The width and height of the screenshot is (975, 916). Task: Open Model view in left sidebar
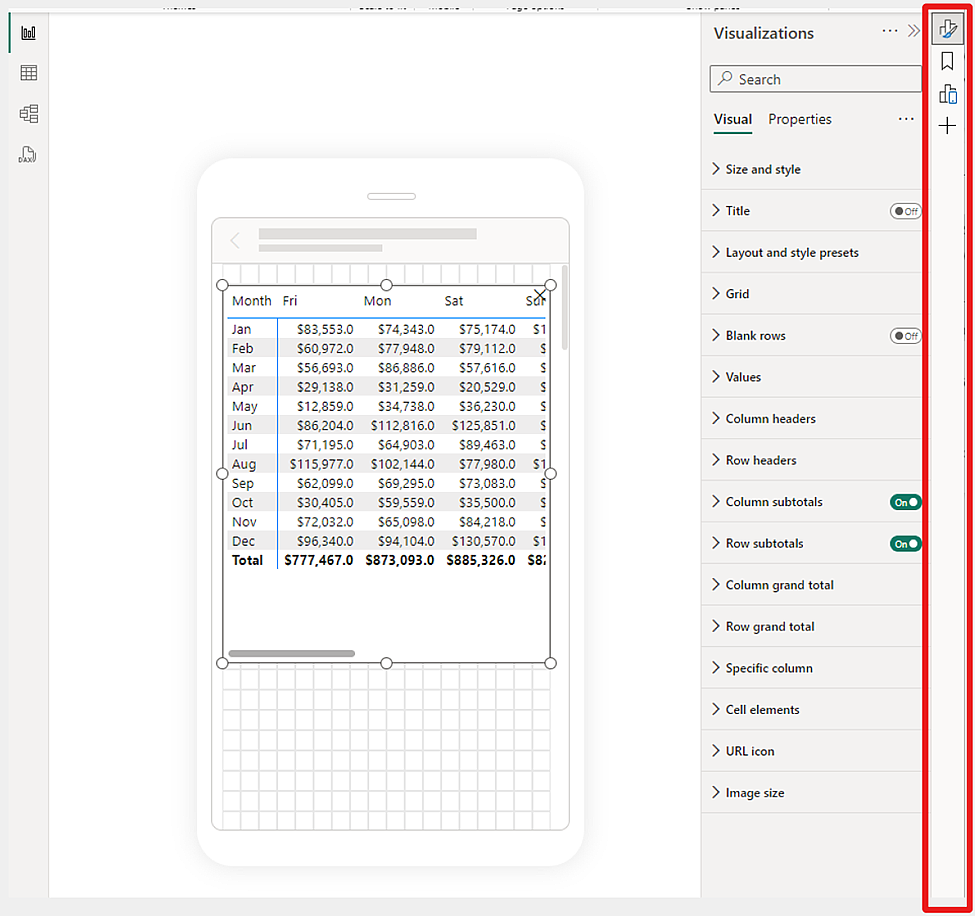tap(29, 114)
